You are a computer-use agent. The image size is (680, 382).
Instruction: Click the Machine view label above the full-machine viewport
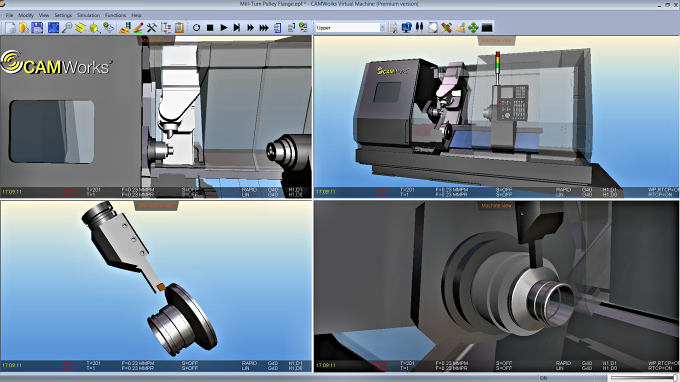[497, 40]
